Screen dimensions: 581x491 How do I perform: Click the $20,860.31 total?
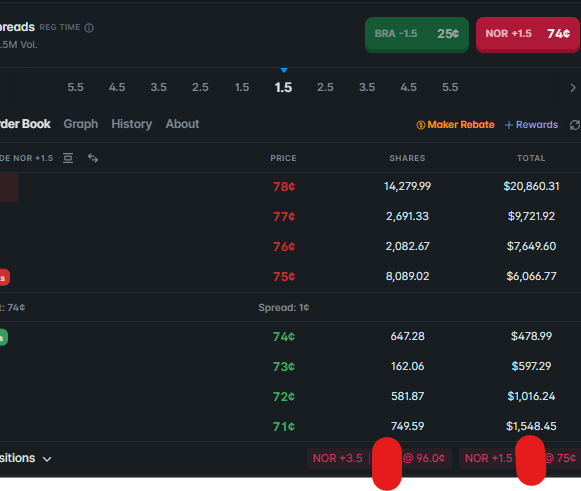[531, 186]
